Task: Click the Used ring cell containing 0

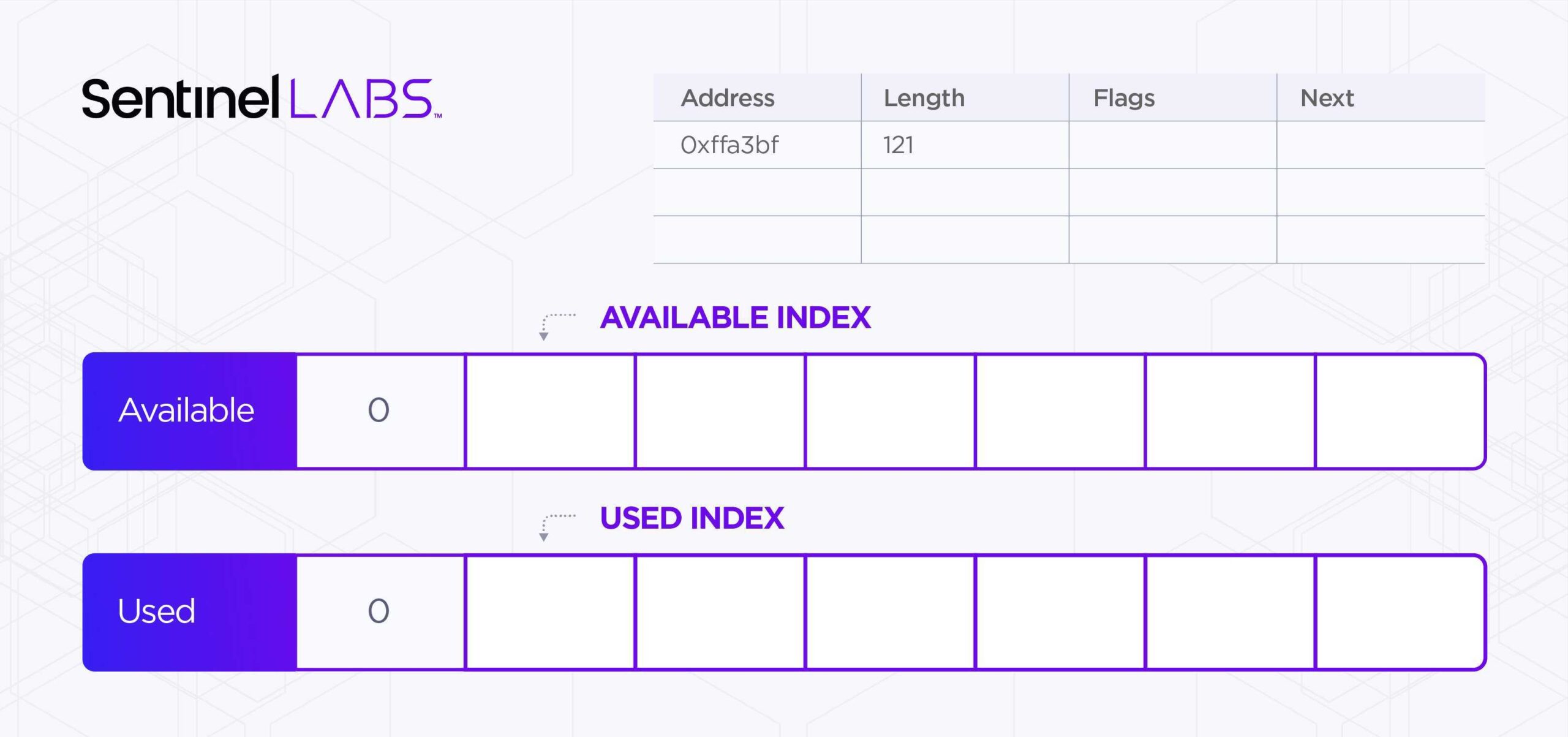Action: [x=380, y=611]
